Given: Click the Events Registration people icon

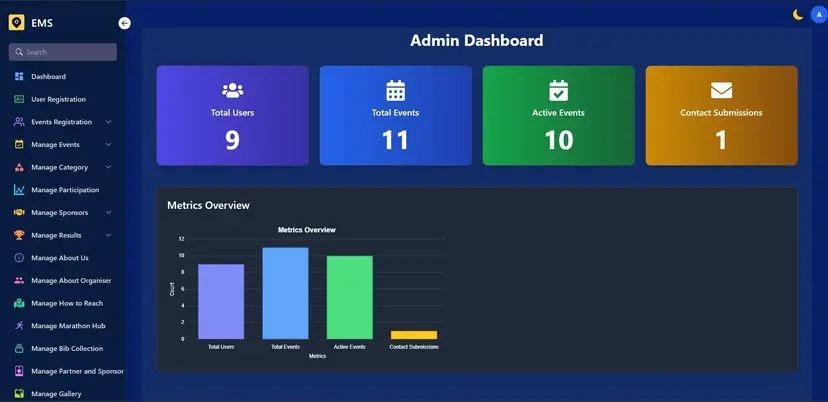Looking at the screenshot, I should click(x=19, y=122).
